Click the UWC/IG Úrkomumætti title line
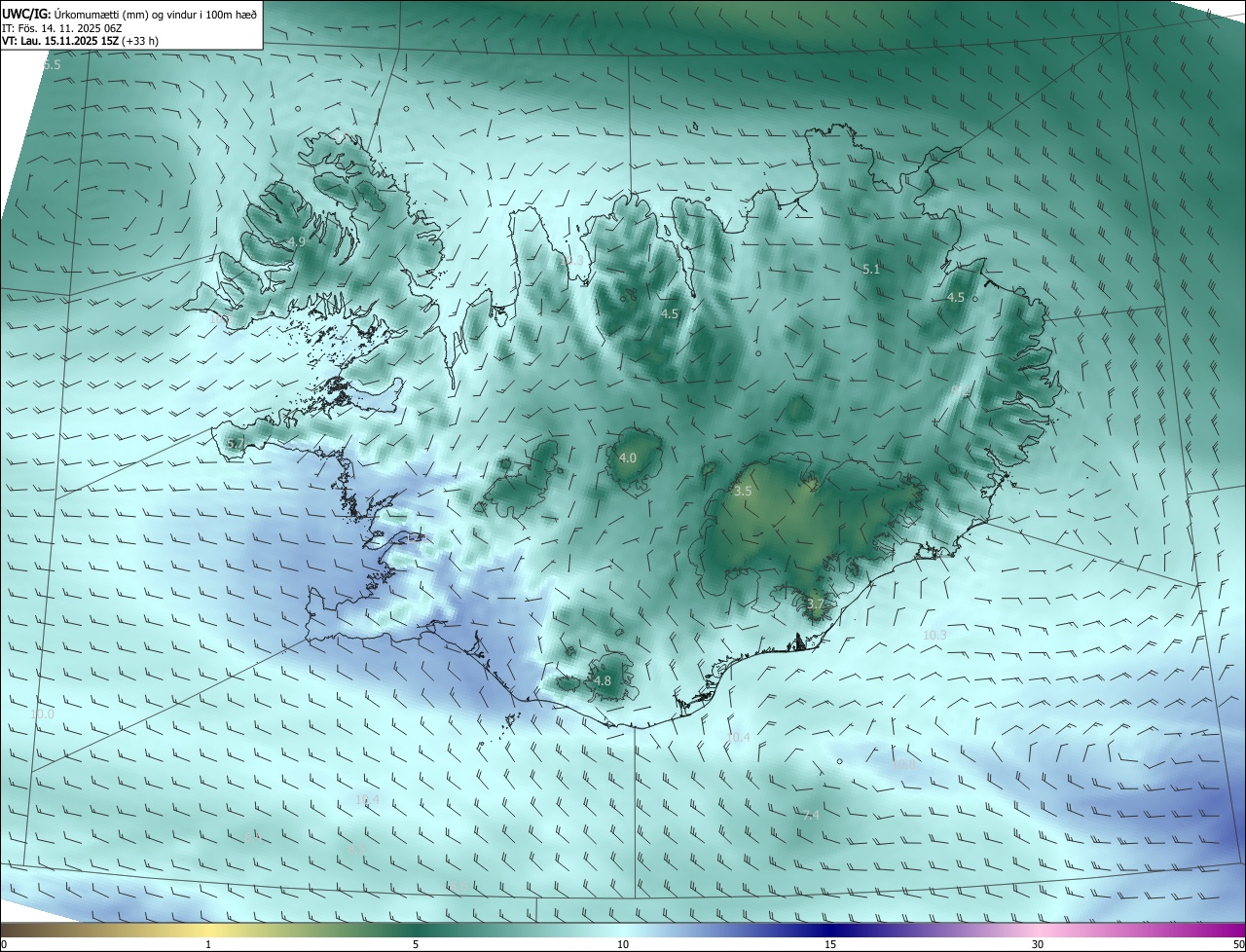 129,14
